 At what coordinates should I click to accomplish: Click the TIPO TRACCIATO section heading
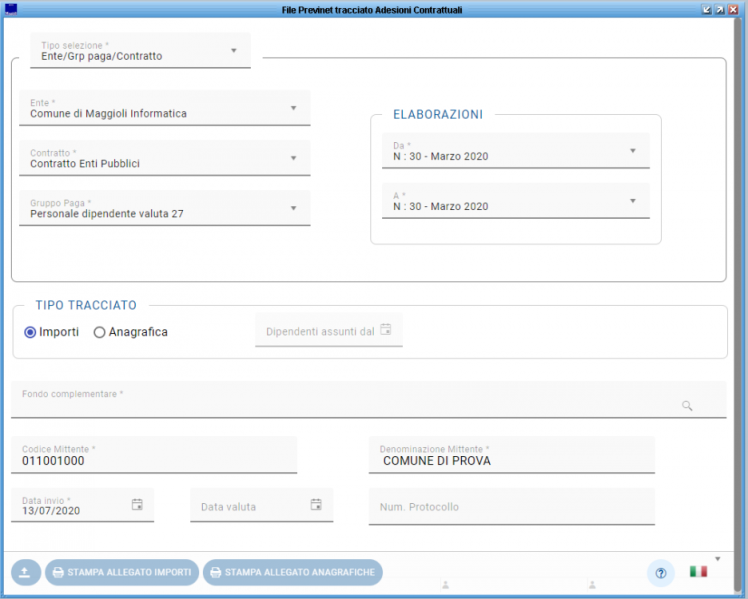(x=86, y=305)
